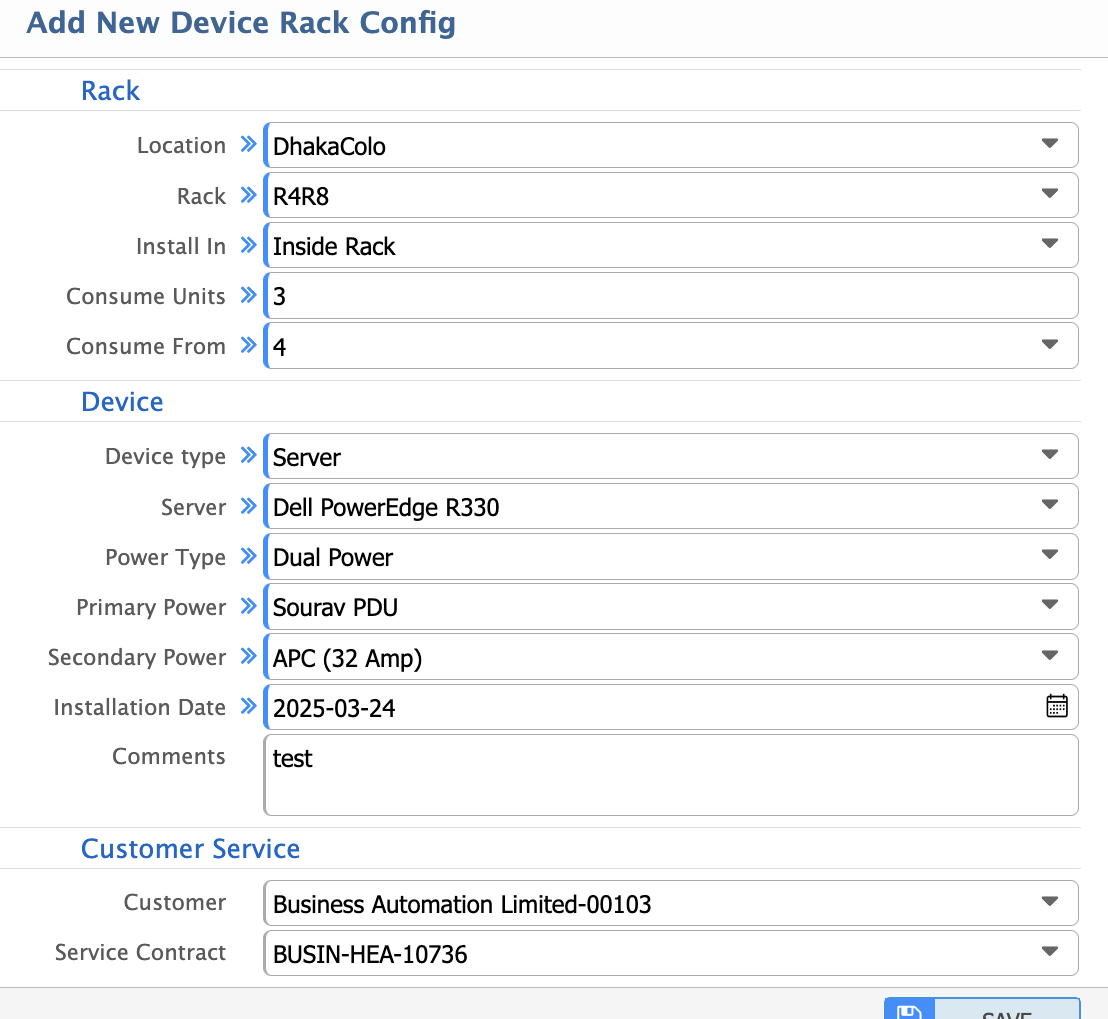Click inside the Comments text area

pos(670,773)
